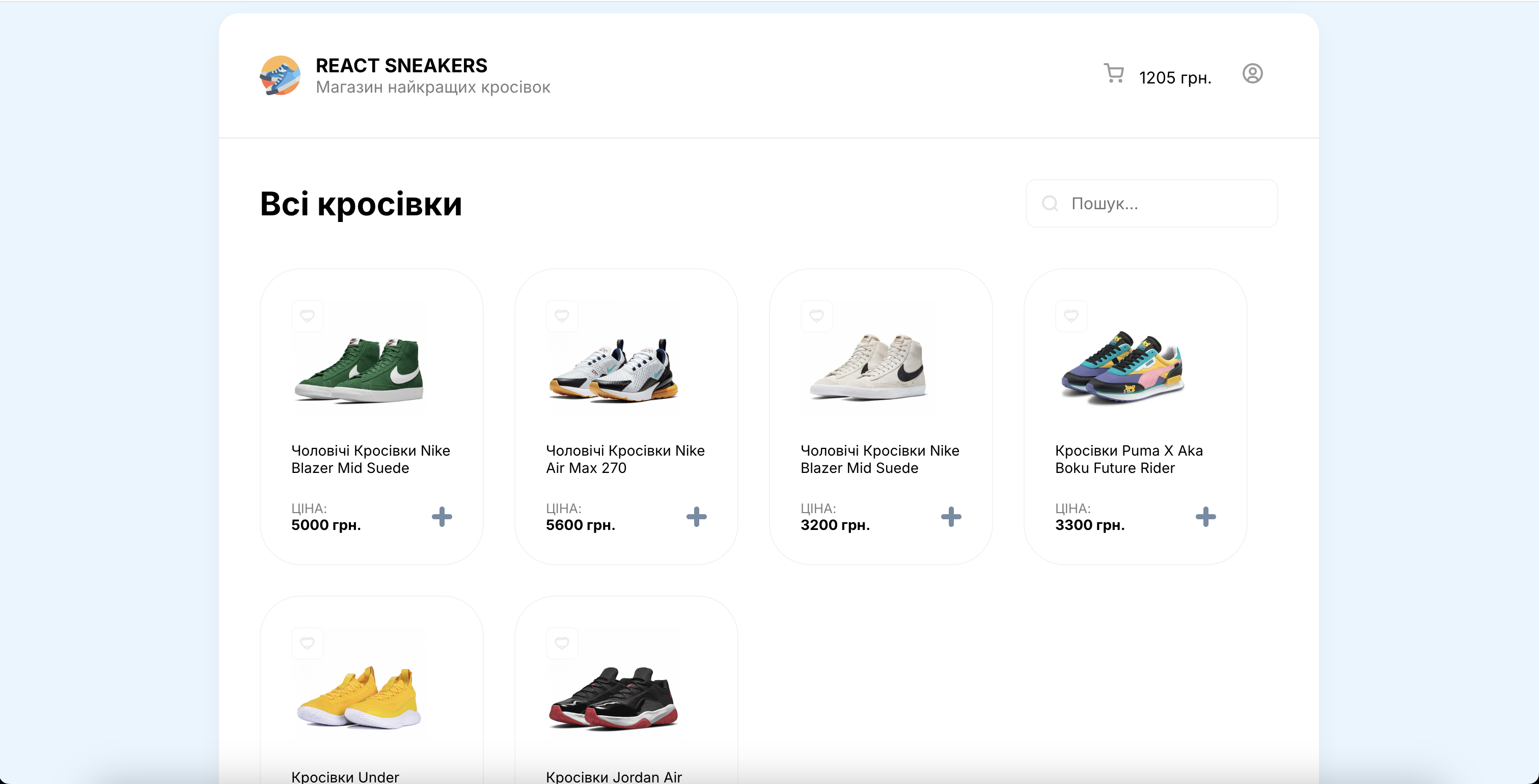Click the 5000 грн. price
The width and height of the screenshot is (1539, 784).
tap(325, 525)
